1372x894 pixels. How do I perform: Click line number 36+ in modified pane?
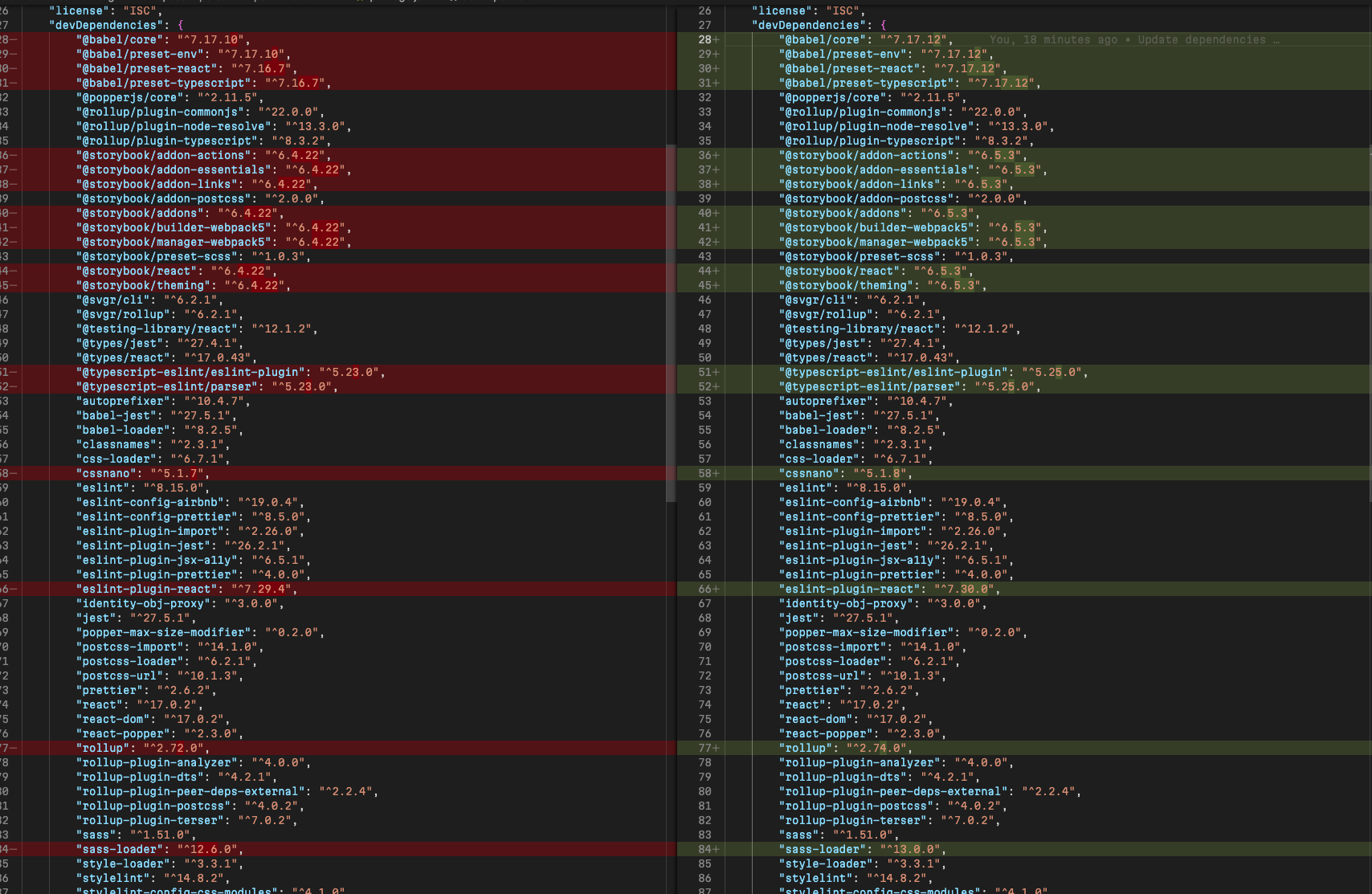point(708,155)
